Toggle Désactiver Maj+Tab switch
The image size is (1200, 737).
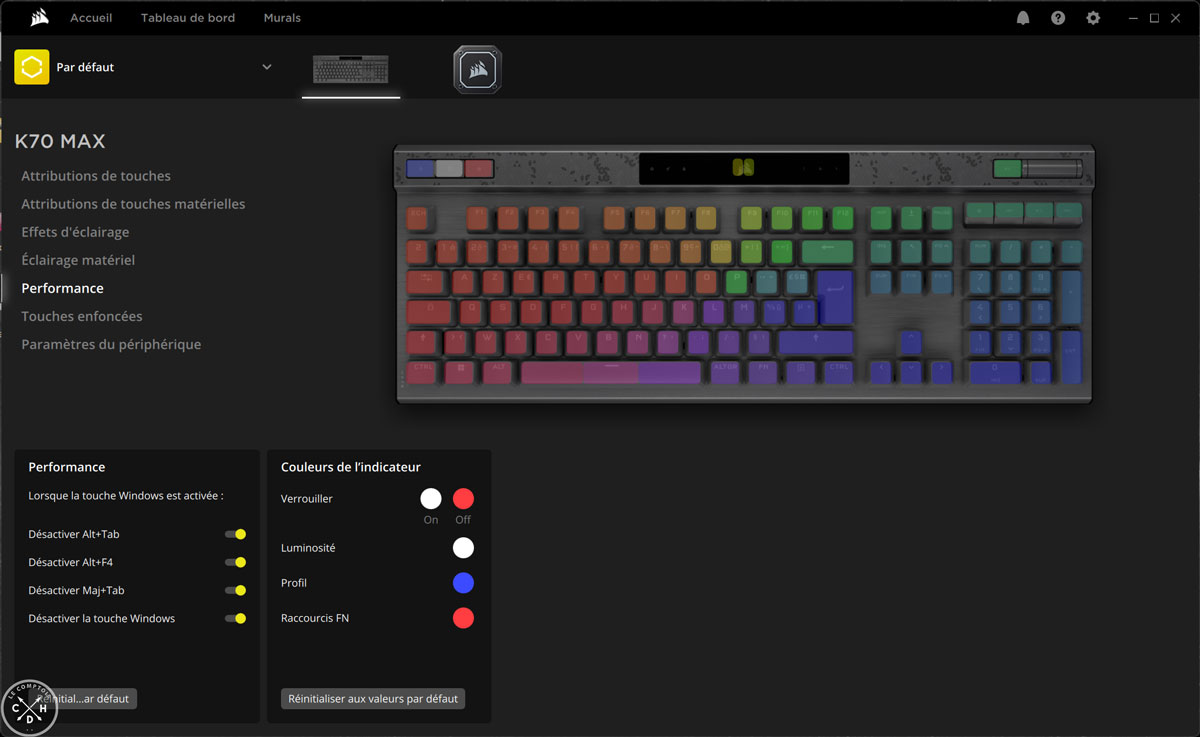236,590
